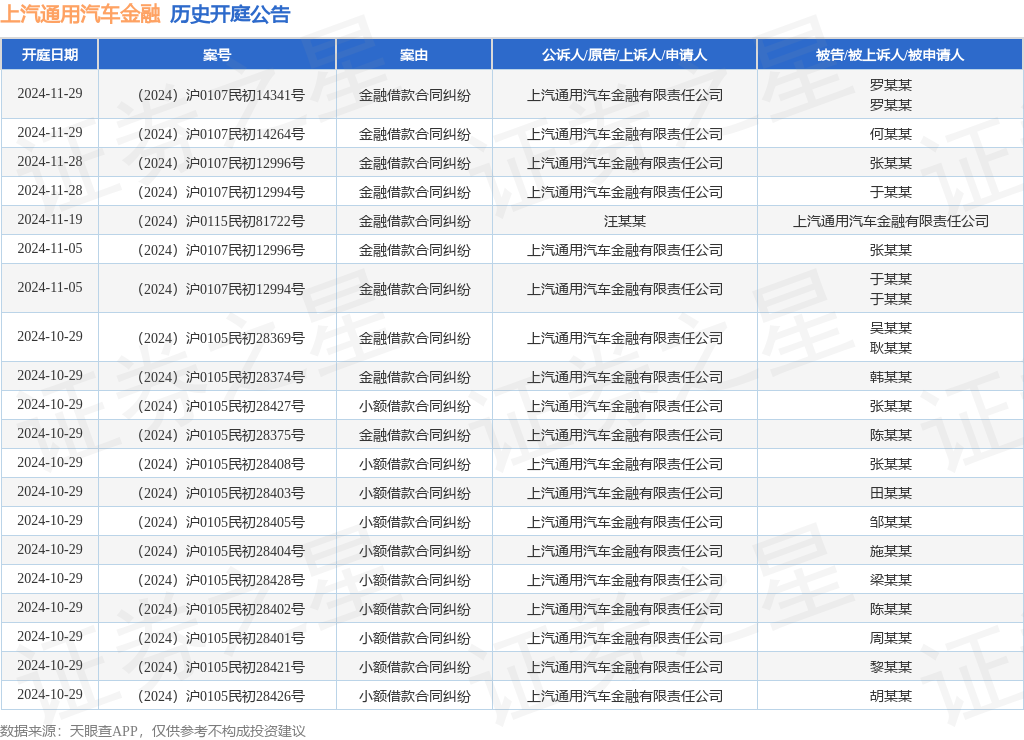The image size is (1024, 740).
Task: Select case number (2024)沪0105民初28426号
Action: click(x=221, y=696)
